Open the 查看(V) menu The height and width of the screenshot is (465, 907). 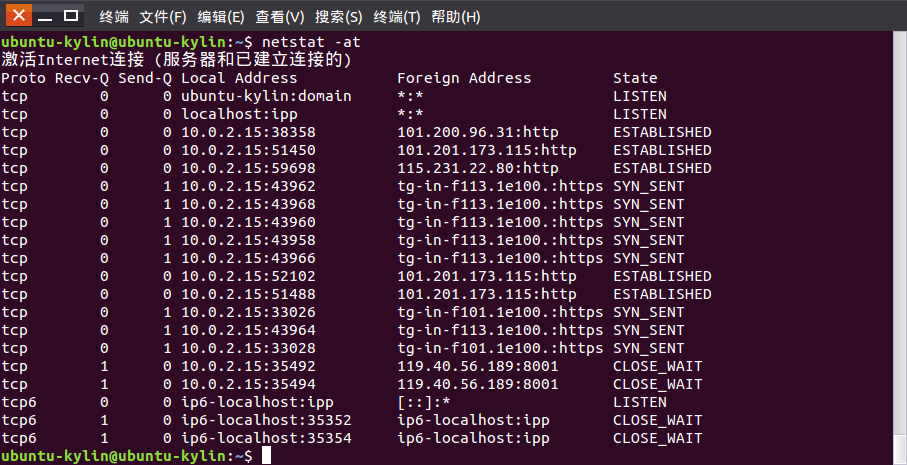[280, 17]
